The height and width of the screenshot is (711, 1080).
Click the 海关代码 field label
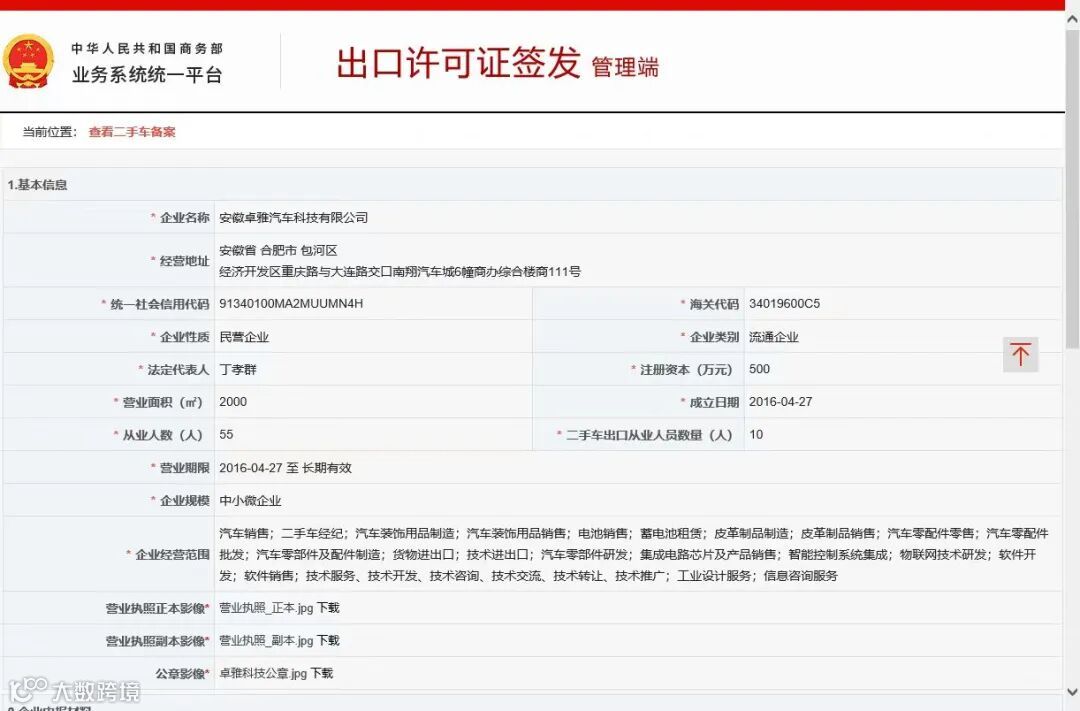point(714,304)
